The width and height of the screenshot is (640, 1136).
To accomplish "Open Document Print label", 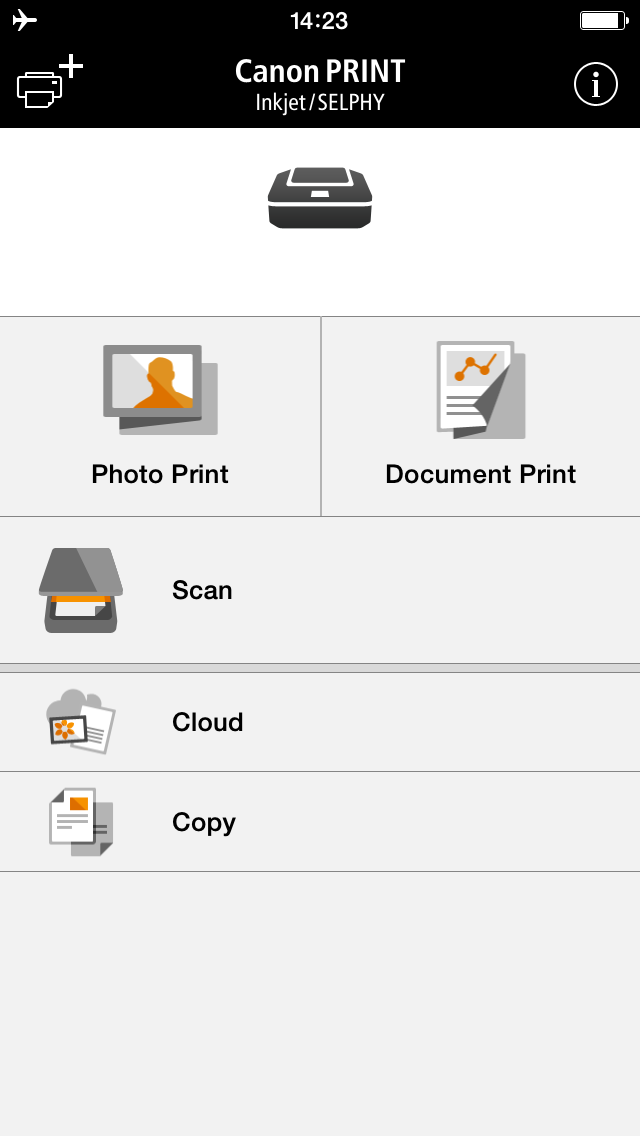I will point(481,474).
